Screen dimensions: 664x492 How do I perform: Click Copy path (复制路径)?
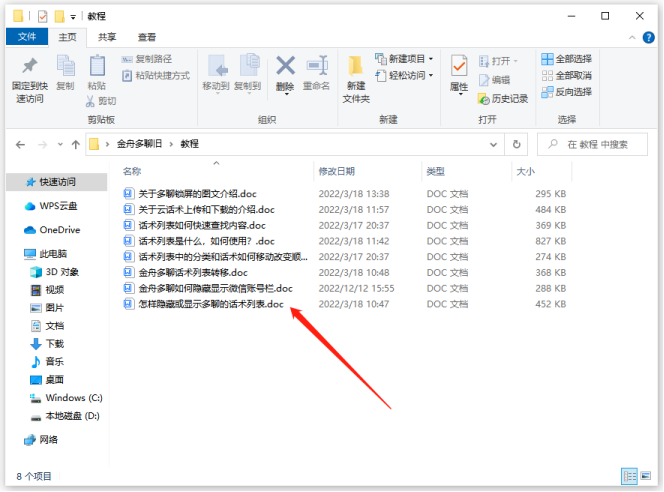tap(147, 59)
